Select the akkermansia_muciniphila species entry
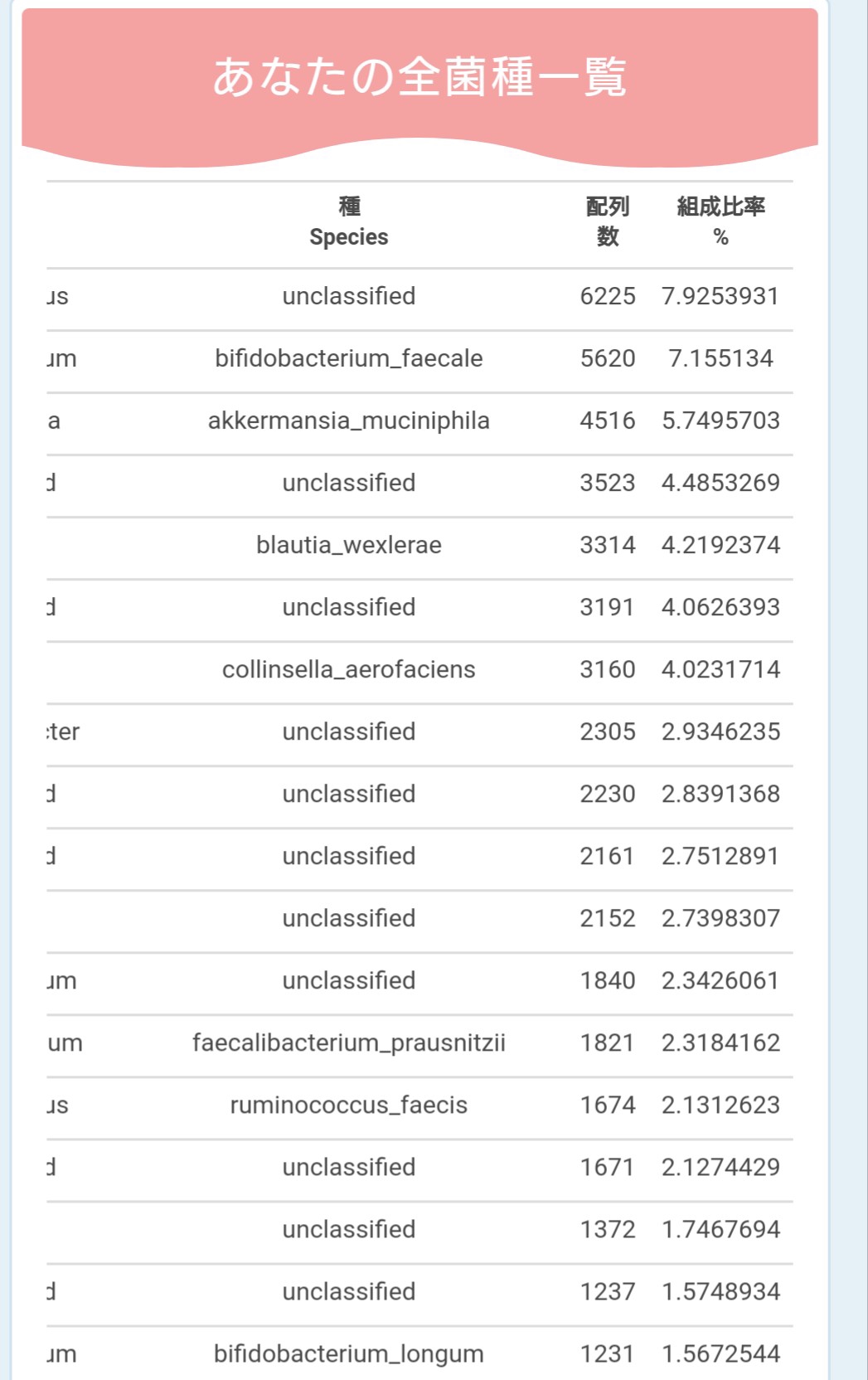This screenshot has height=1380, width=868. point(349,420)
